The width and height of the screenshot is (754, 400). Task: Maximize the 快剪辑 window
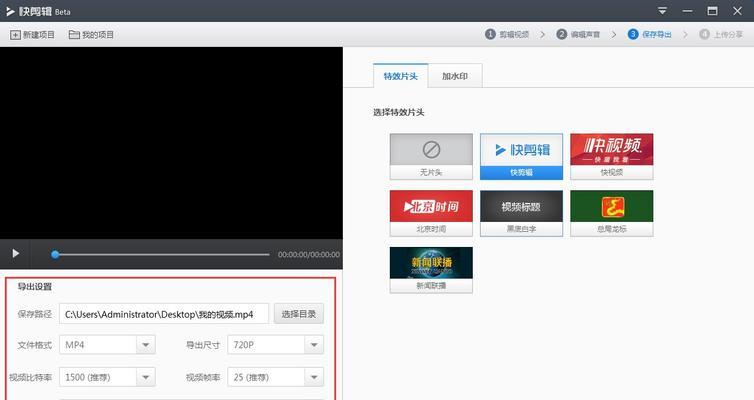713,11
